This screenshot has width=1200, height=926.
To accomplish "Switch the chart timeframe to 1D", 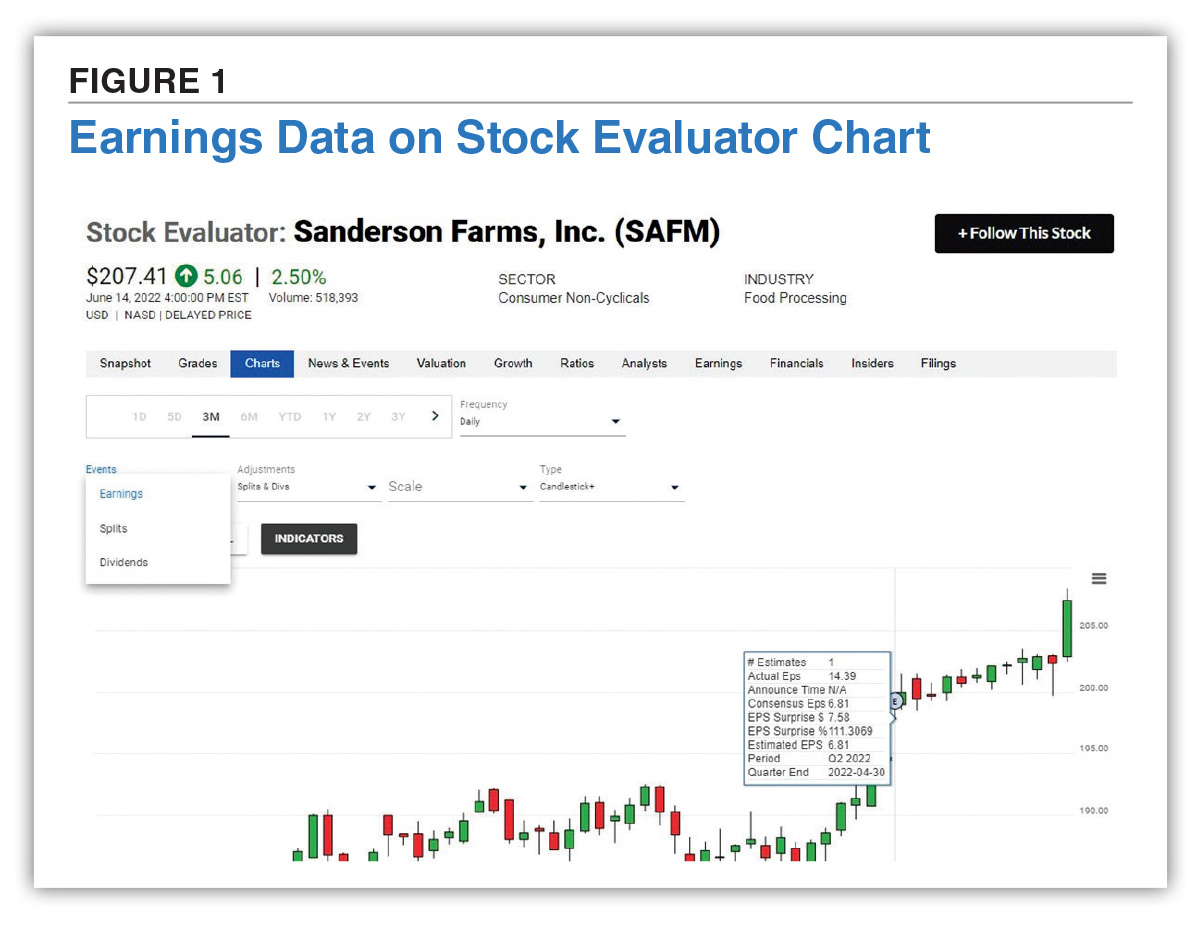I will coord(139,416).
